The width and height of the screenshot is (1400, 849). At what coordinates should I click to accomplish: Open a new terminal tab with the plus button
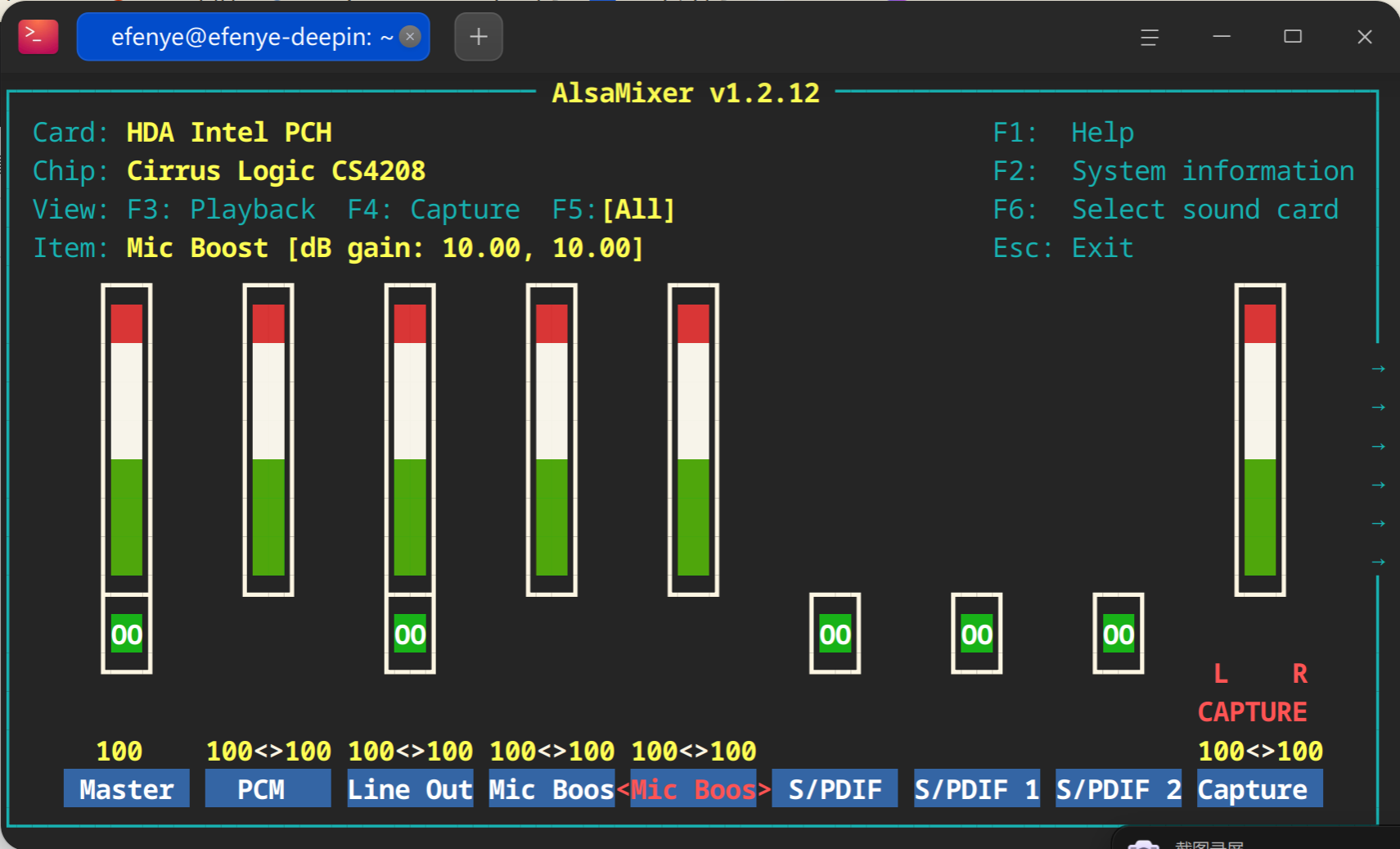[x=479, y=37]
